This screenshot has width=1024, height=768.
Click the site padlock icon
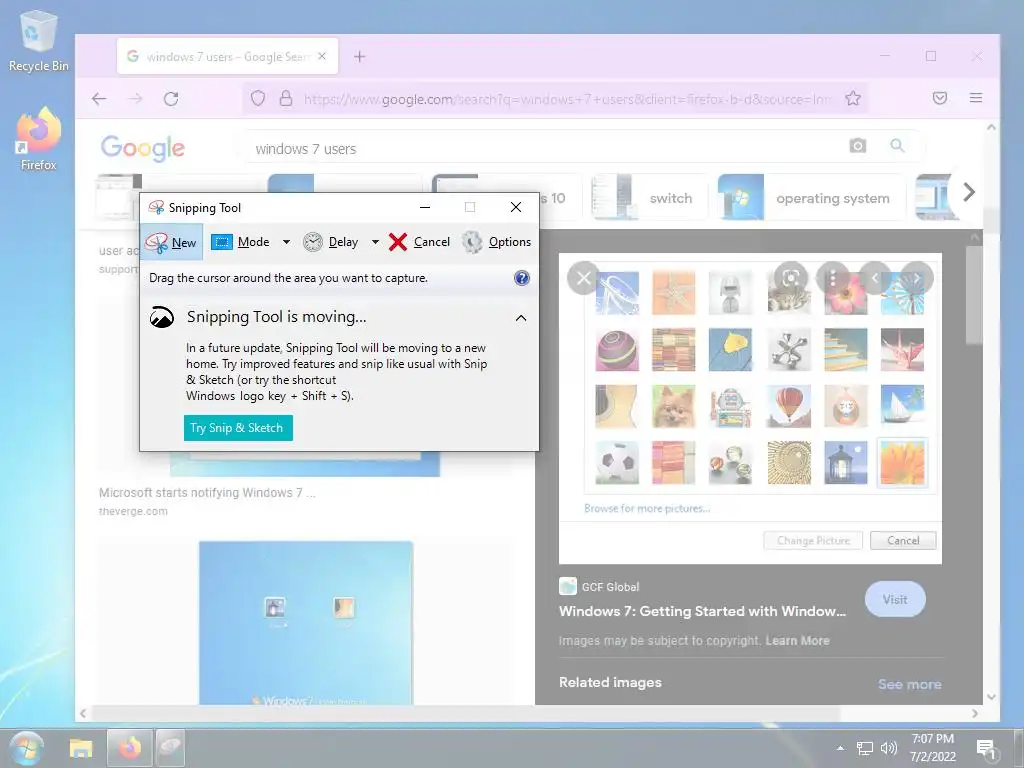pyautogui.click(x=285, y=99)
